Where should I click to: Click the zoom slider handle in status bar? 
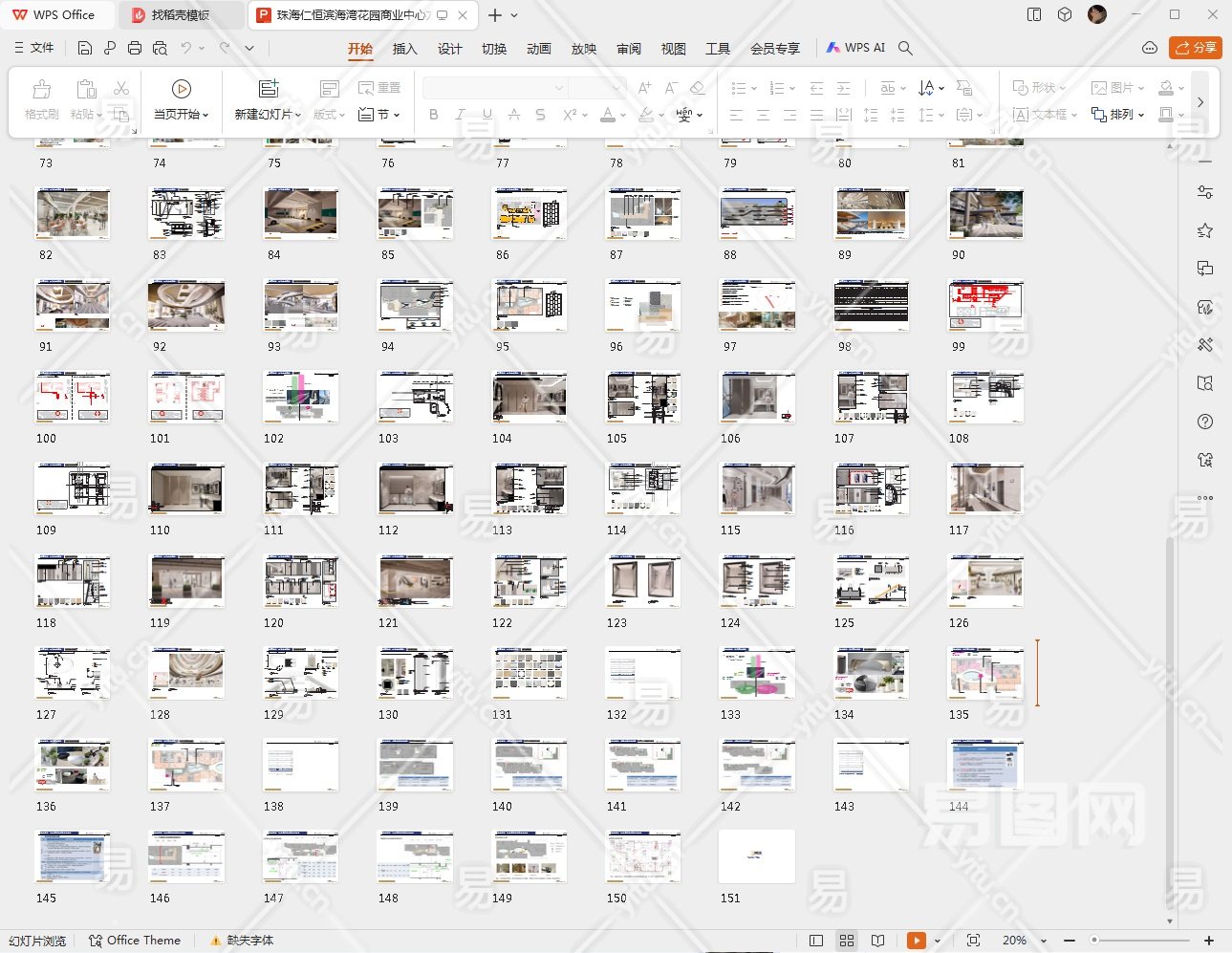[x=1094, y=941]
